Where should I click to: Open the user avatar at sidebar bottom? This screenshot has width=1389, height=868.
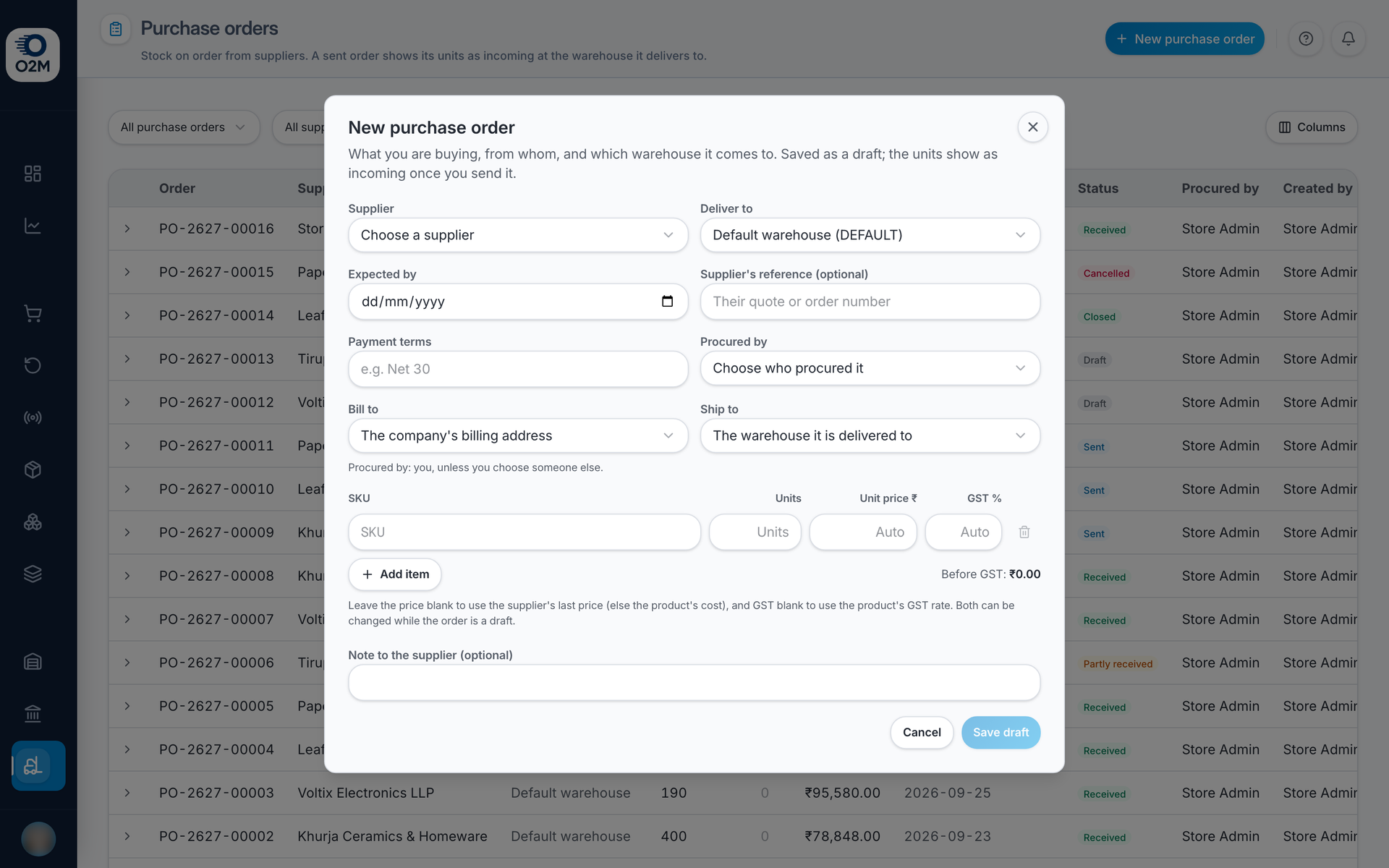pos(38,839)
